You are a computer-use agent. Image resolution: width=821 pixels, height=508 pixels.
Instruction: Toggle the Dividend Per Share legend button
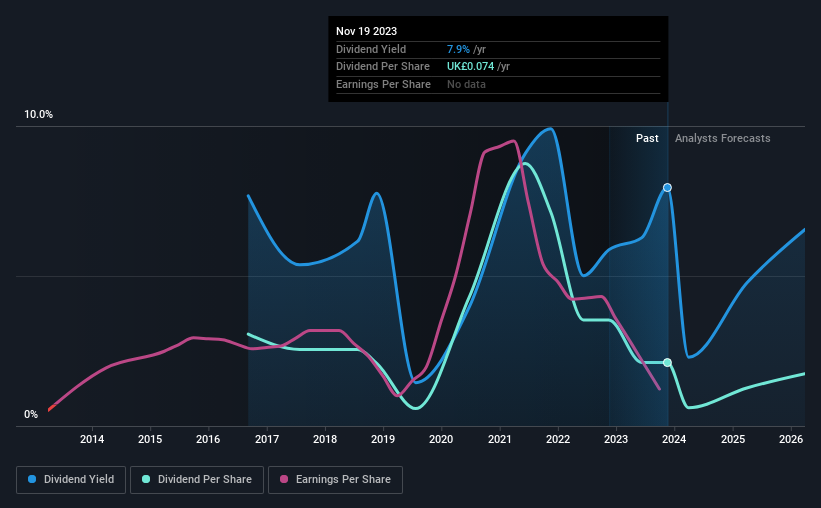[197, 480]
